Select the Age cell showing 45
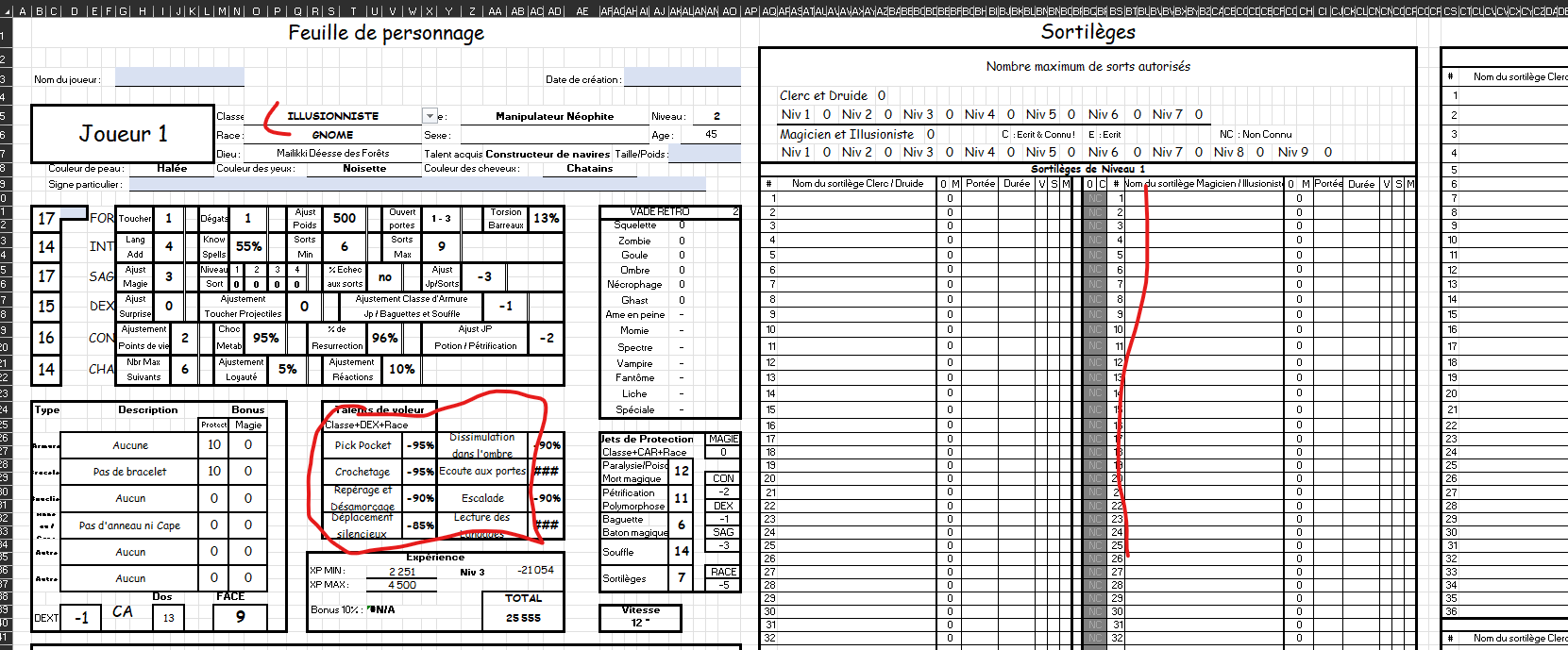 click(711, 135)
